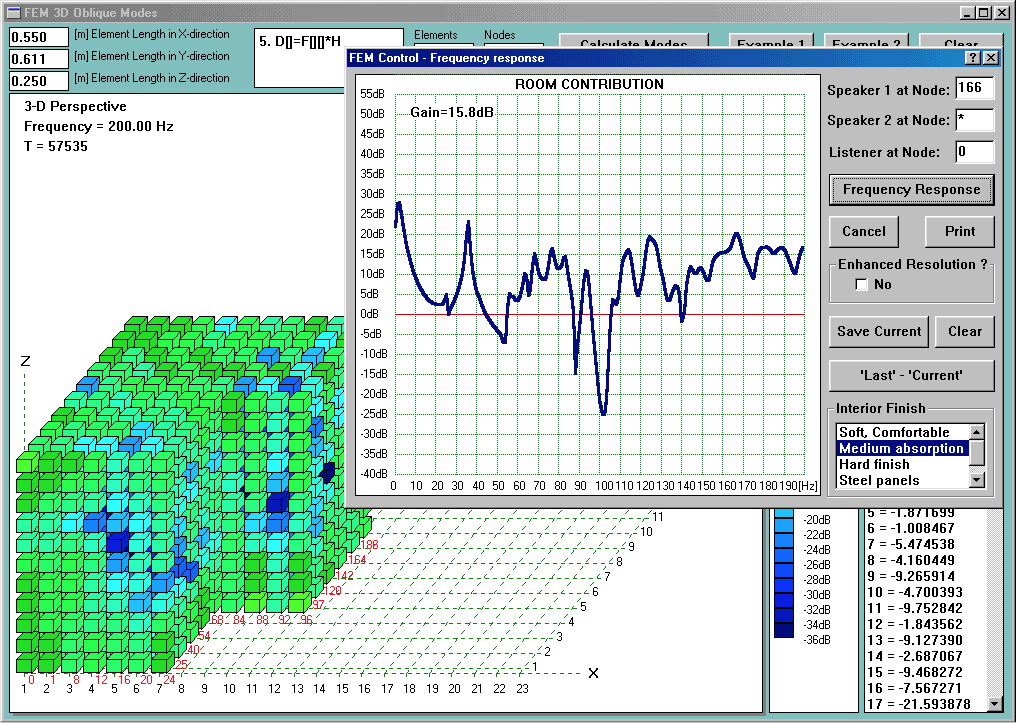Print the room contribution graph

pos(960,232)
